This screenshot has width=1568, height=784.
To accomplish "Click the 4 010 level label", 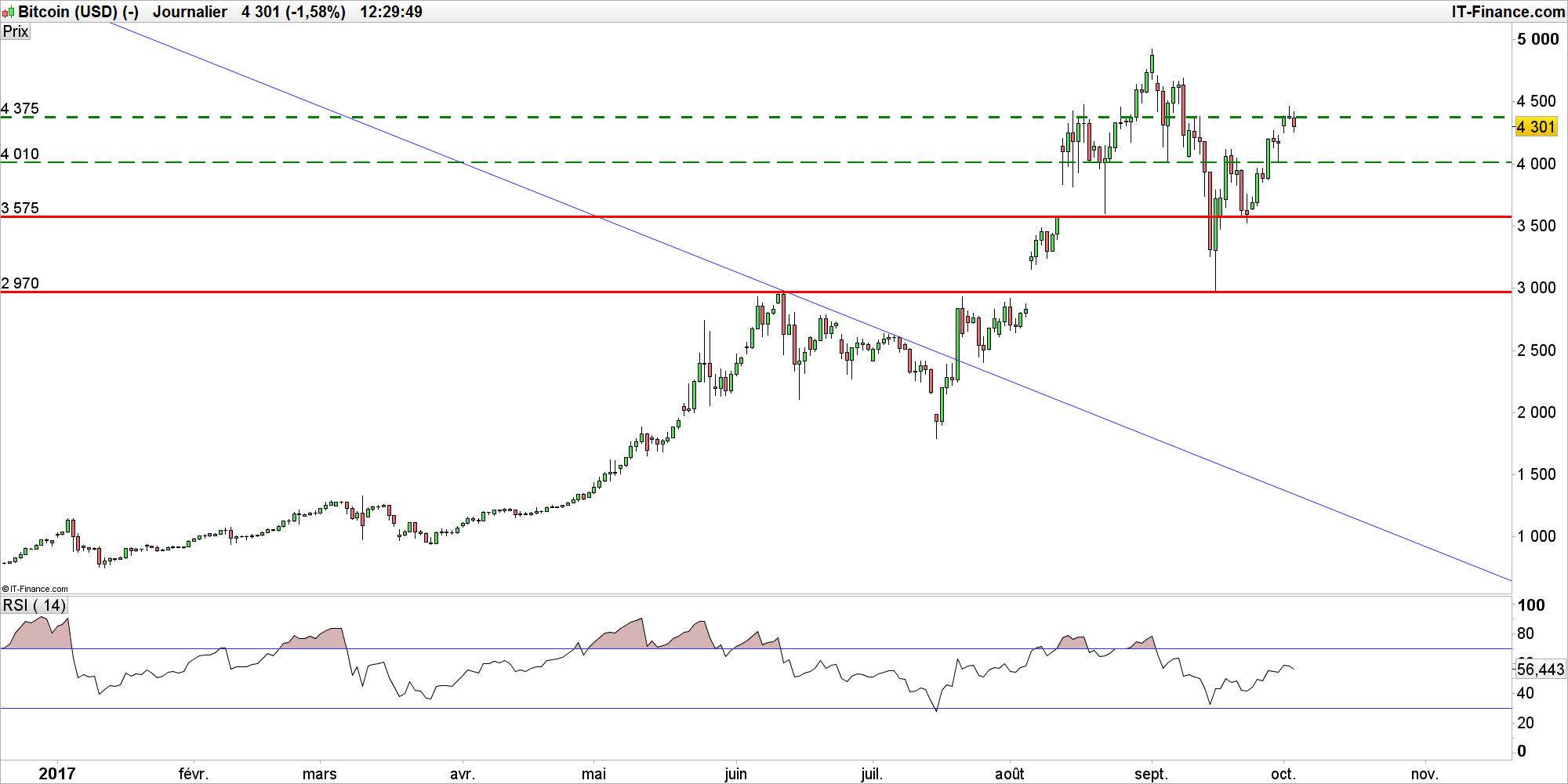I will click(x=20, y=154).
